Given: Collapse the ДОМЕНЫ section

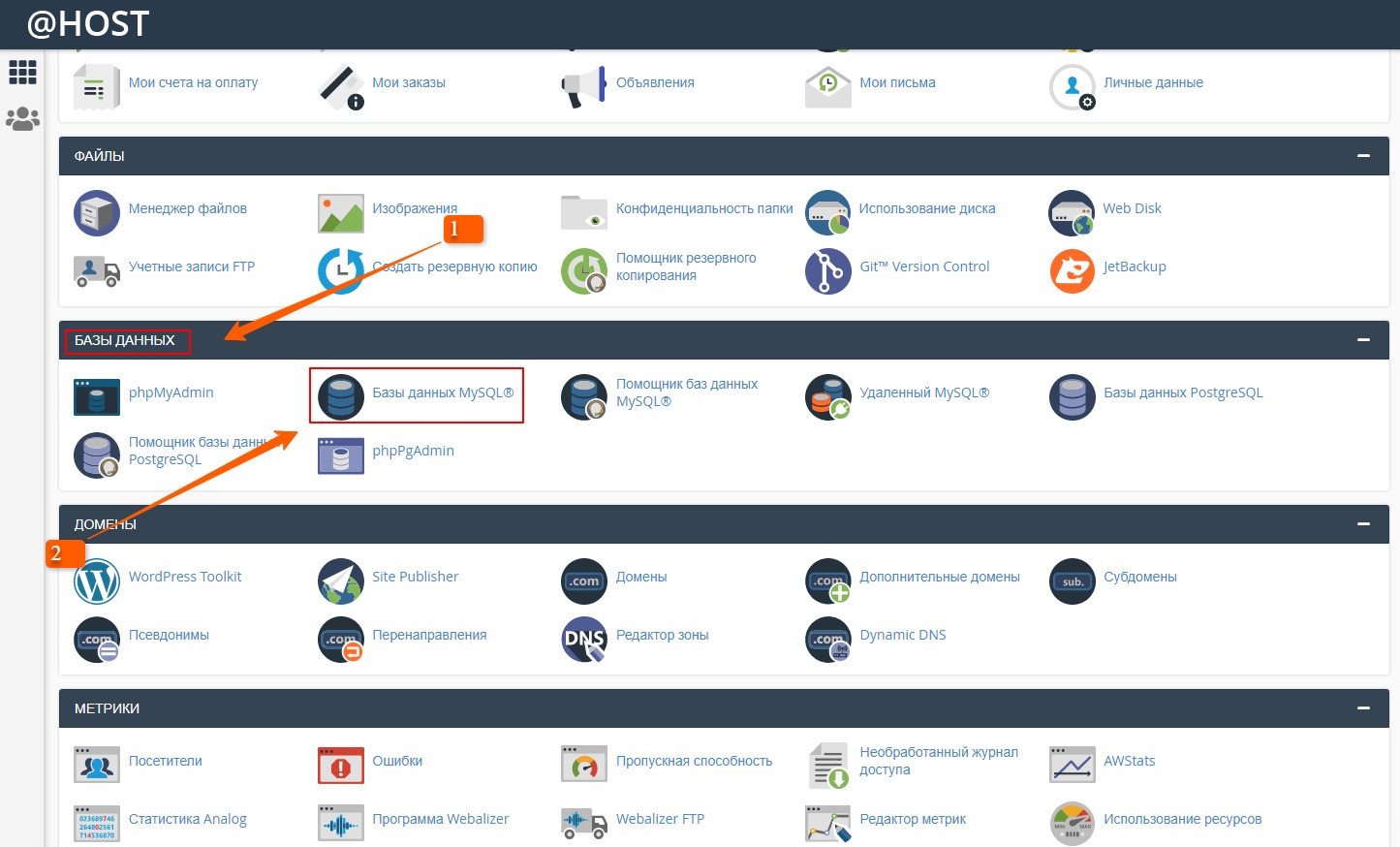Looking at the screenshot, I should click(x=1363, y=524).
